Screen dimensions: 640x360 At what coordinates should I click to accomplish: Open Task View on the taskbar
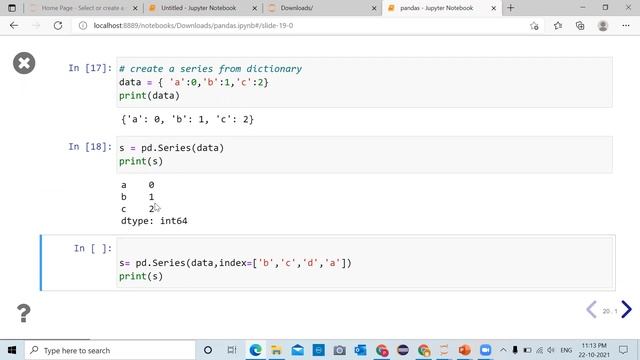coord(232,350)
